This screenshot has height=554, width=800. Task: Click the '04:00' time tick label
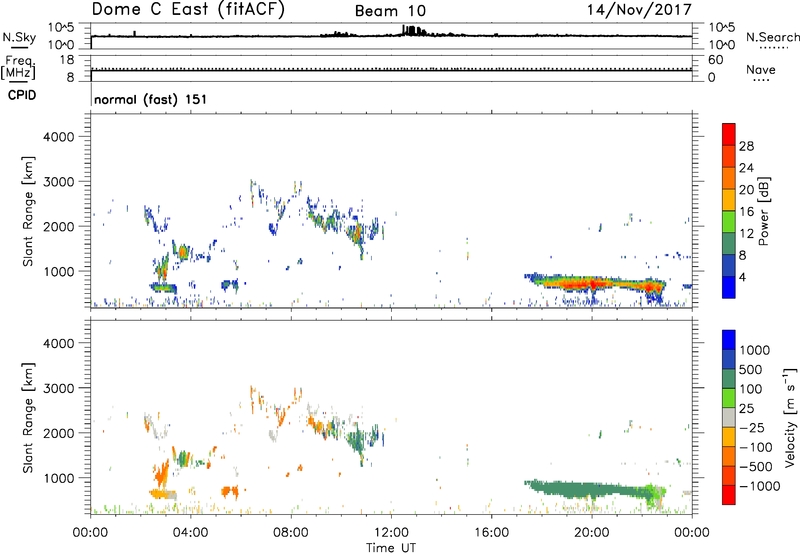[x=191, y=533]
